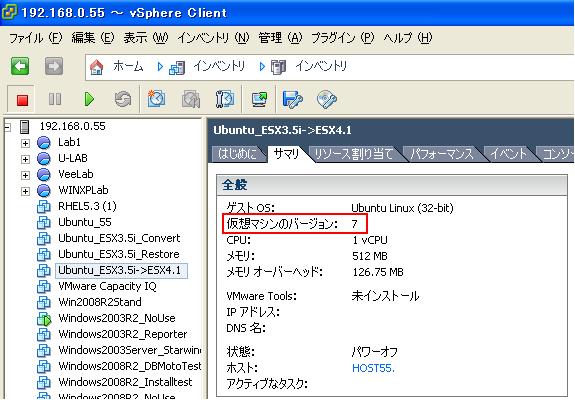Click the green Power On play icon
The image size is (575, 400).
pos(89,99)
